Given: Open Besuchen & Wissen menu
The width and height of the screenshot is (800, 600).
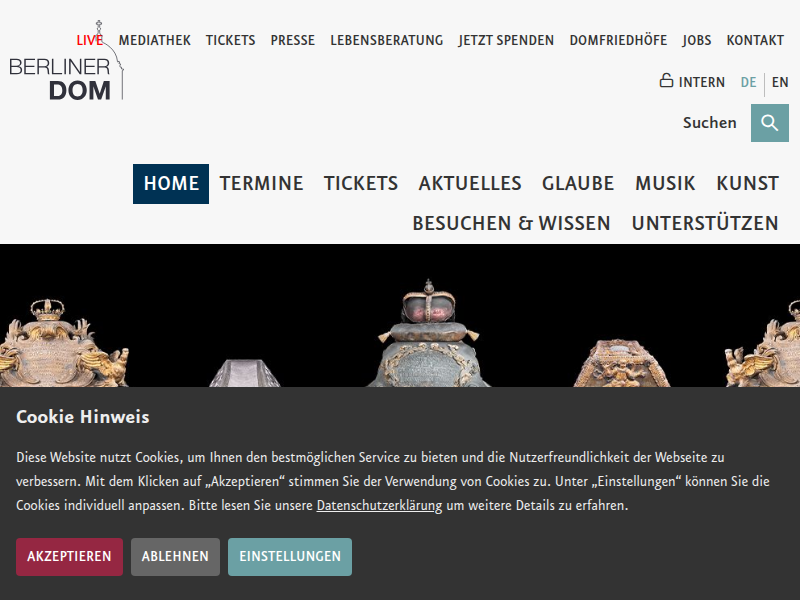Looking at the screenshot, I should coord(511,223).
